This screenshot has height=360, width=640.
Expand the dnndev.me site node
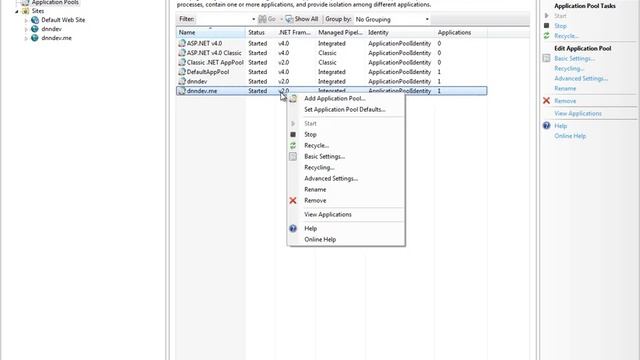click(x=26, y=38)
